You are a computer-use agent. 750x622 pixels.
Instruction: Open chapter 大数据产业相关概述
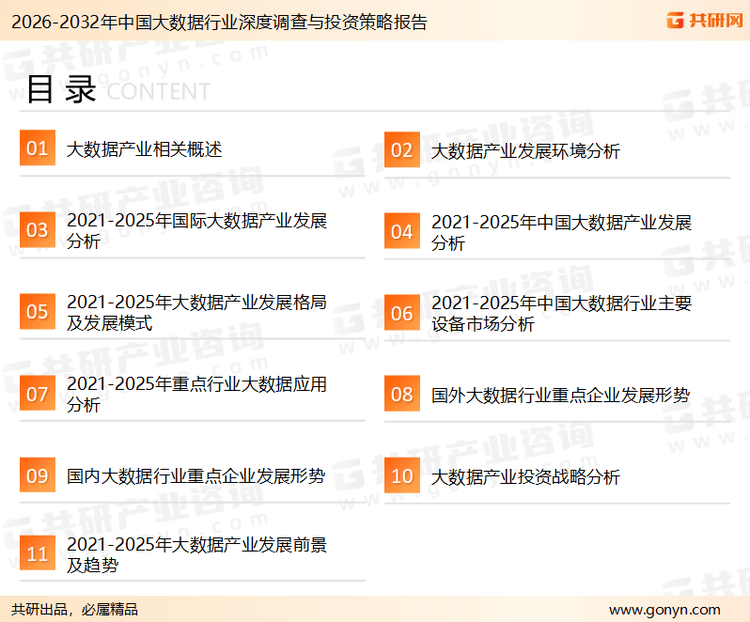[x=144, y=150]
